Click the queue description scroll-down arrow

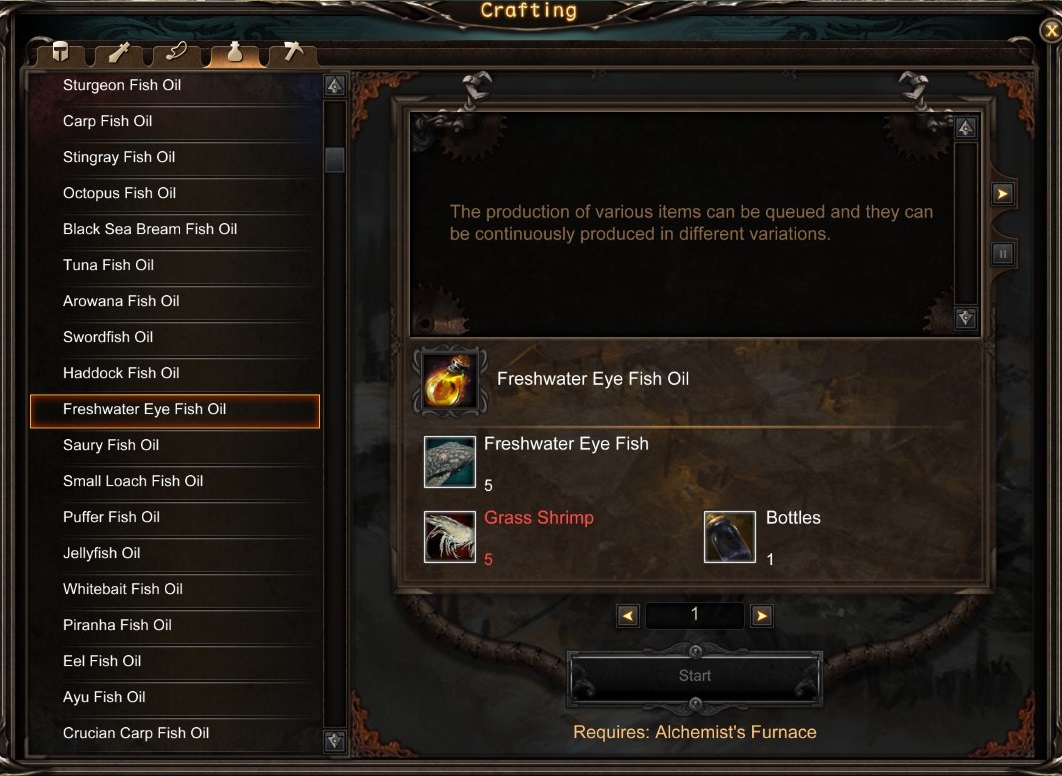coord(966,317)
